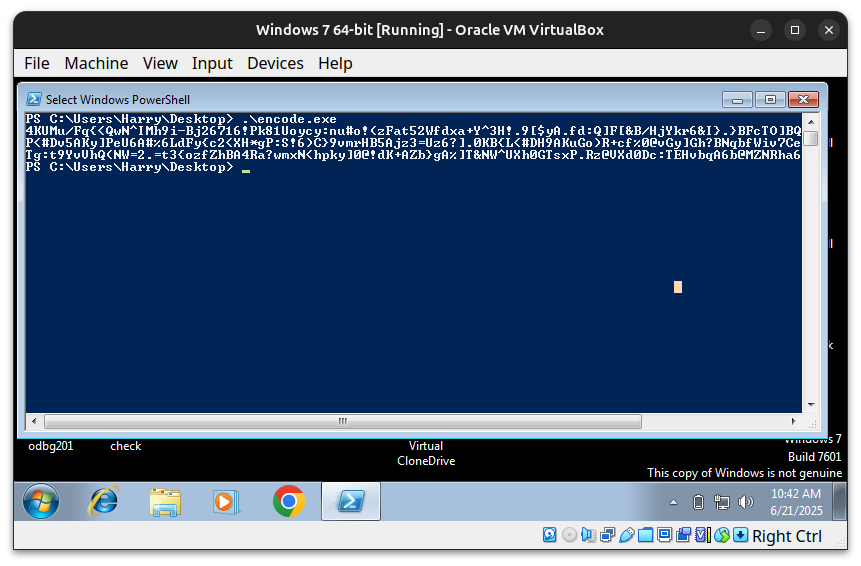Select the Virtual CloneDrive desktop label
The image size is (861, 566).
(426, 453)
